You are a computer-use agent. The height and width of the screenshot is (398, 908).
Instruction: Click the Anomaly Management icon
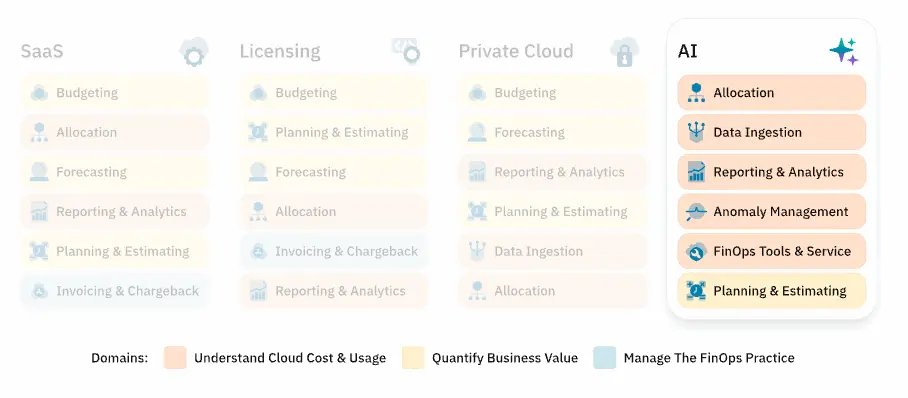click(x=695, y=211)
